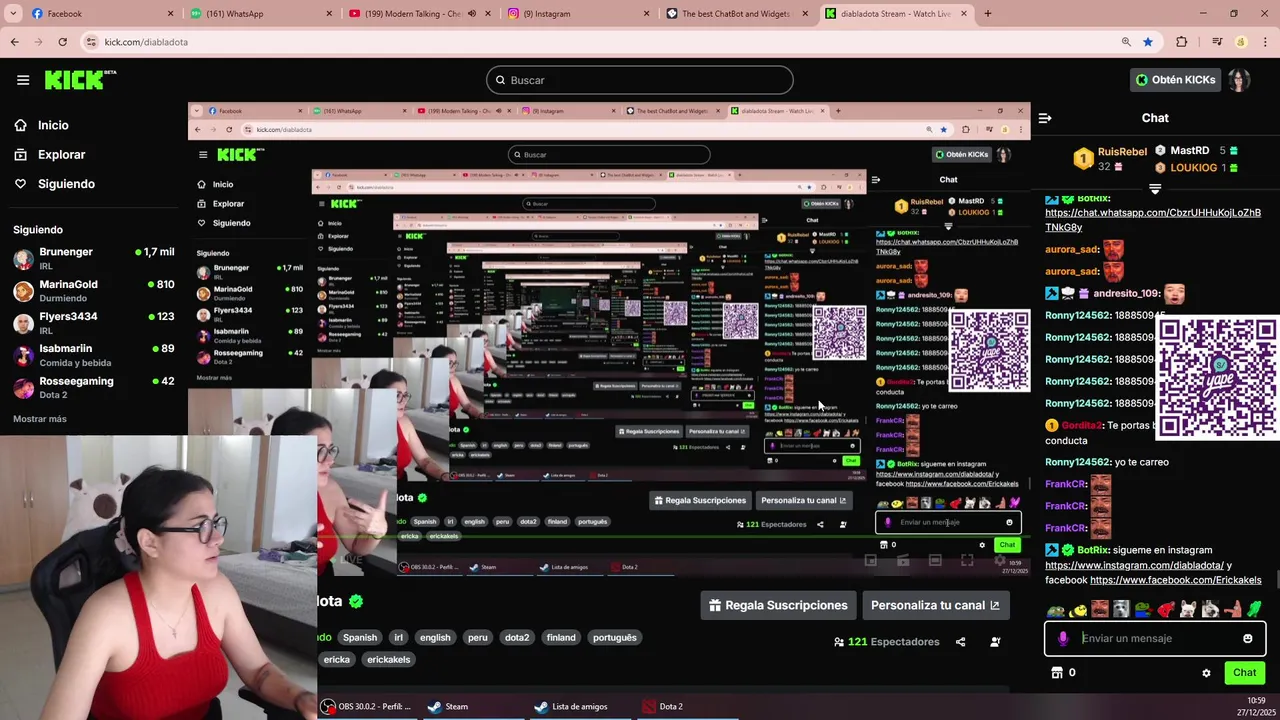Click the Obtén KICKs button
1280x720 pixels.
(x=1175, y=80)
